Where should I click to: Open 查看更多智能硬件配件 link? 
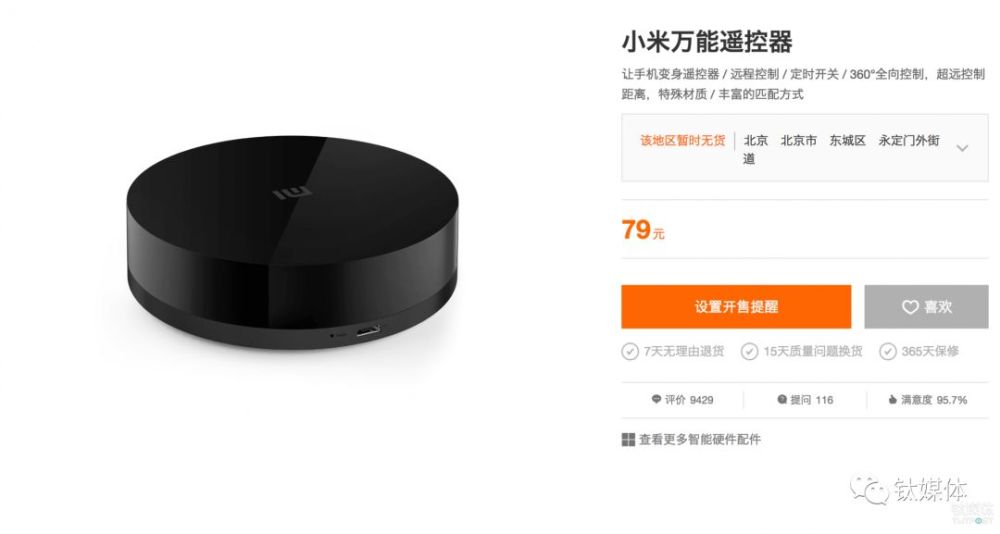click(x=691, y=439)
